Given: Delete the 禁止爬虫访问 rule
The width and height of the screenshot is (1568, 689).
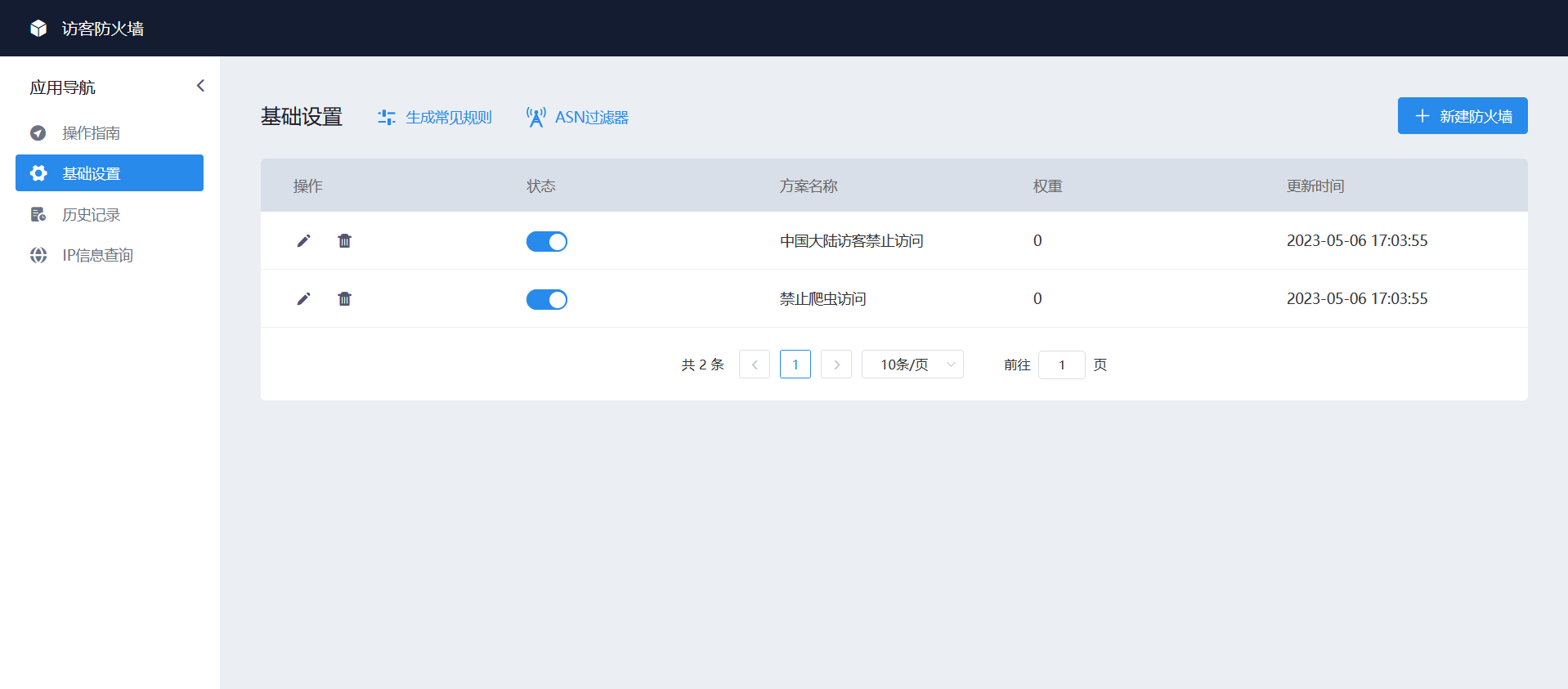Looking at the screenshot, I should pos(345,298).
